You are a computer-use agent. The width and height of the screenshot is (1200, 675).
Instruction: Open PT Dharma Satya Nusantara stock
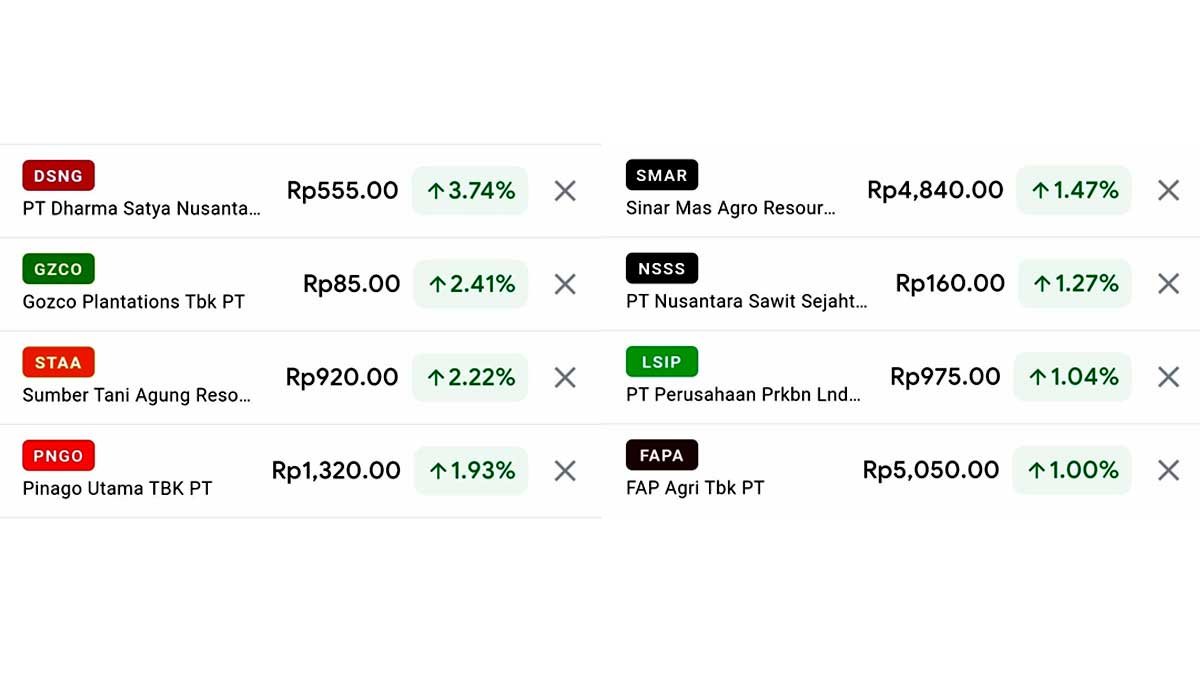(141, 209)
